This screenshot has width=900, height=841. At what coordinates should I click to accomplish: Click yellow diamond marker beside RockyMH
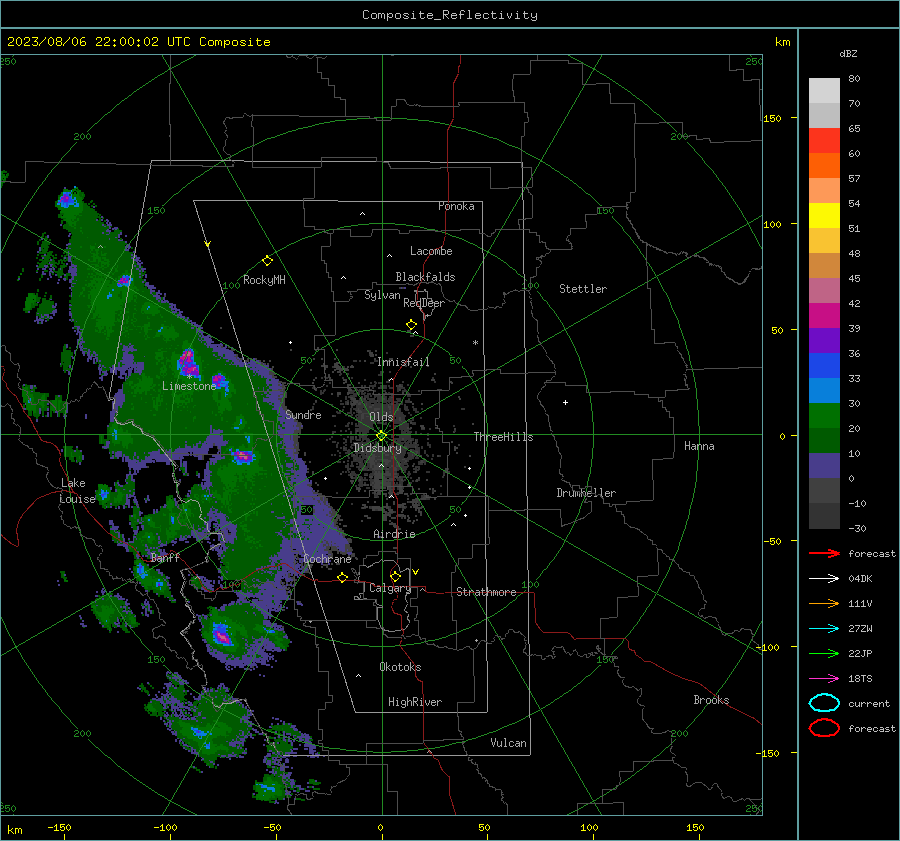pyautogui.click(x=267, y=261)
